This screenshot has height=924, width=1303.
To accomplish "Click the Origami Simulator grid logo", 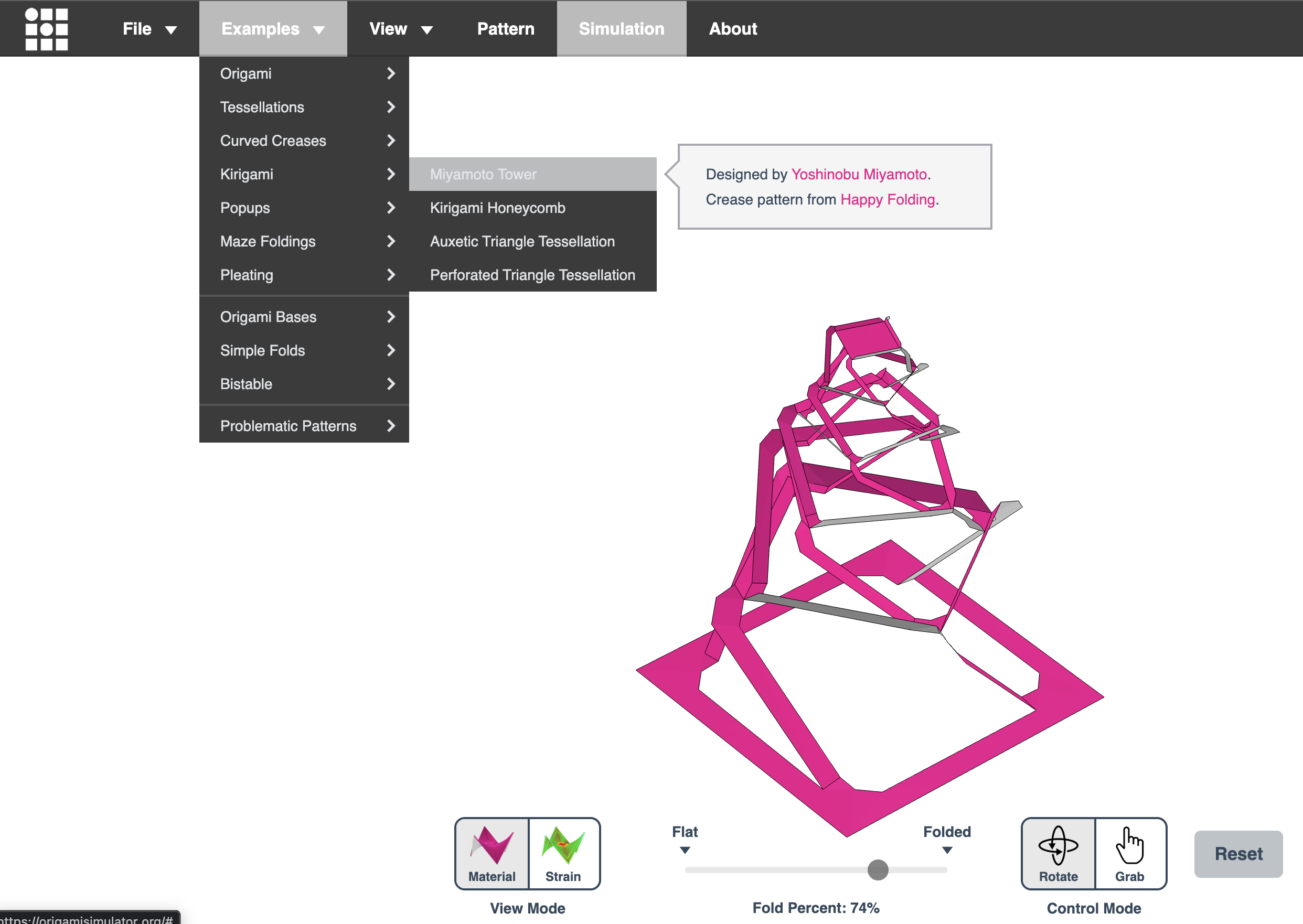I will (x=47, y=28).
